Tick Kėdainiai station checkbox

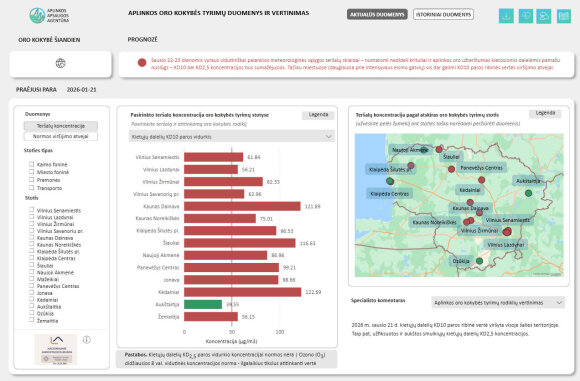[31, 299]
